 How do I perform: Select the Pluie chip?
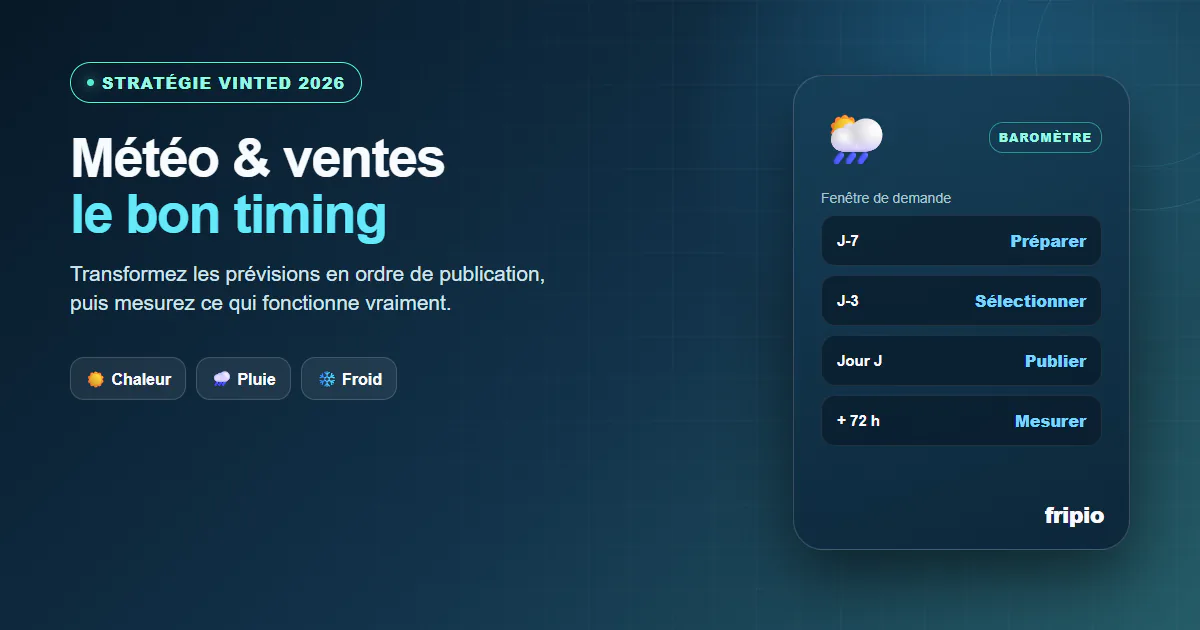244,379
